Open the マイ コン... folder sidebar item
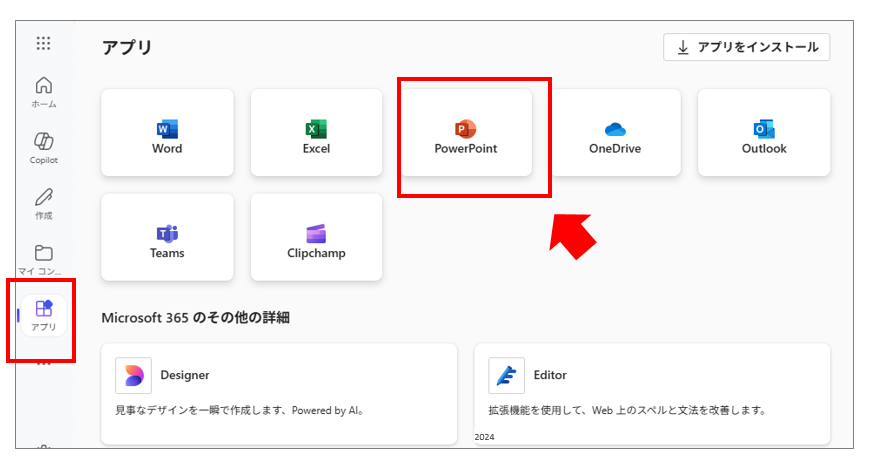874x467 pixels. 40,260
